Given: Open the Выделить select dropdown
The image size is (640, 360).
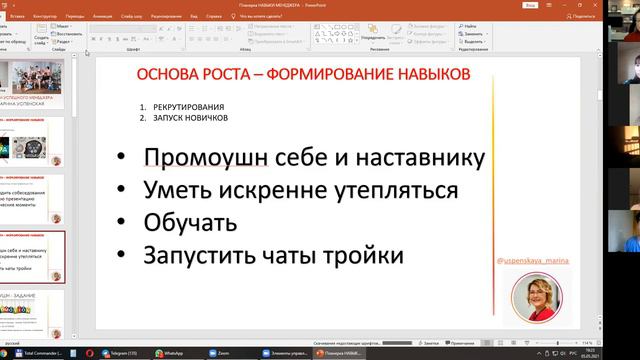Looking at the screenshot, I should (x=473, y=42).
